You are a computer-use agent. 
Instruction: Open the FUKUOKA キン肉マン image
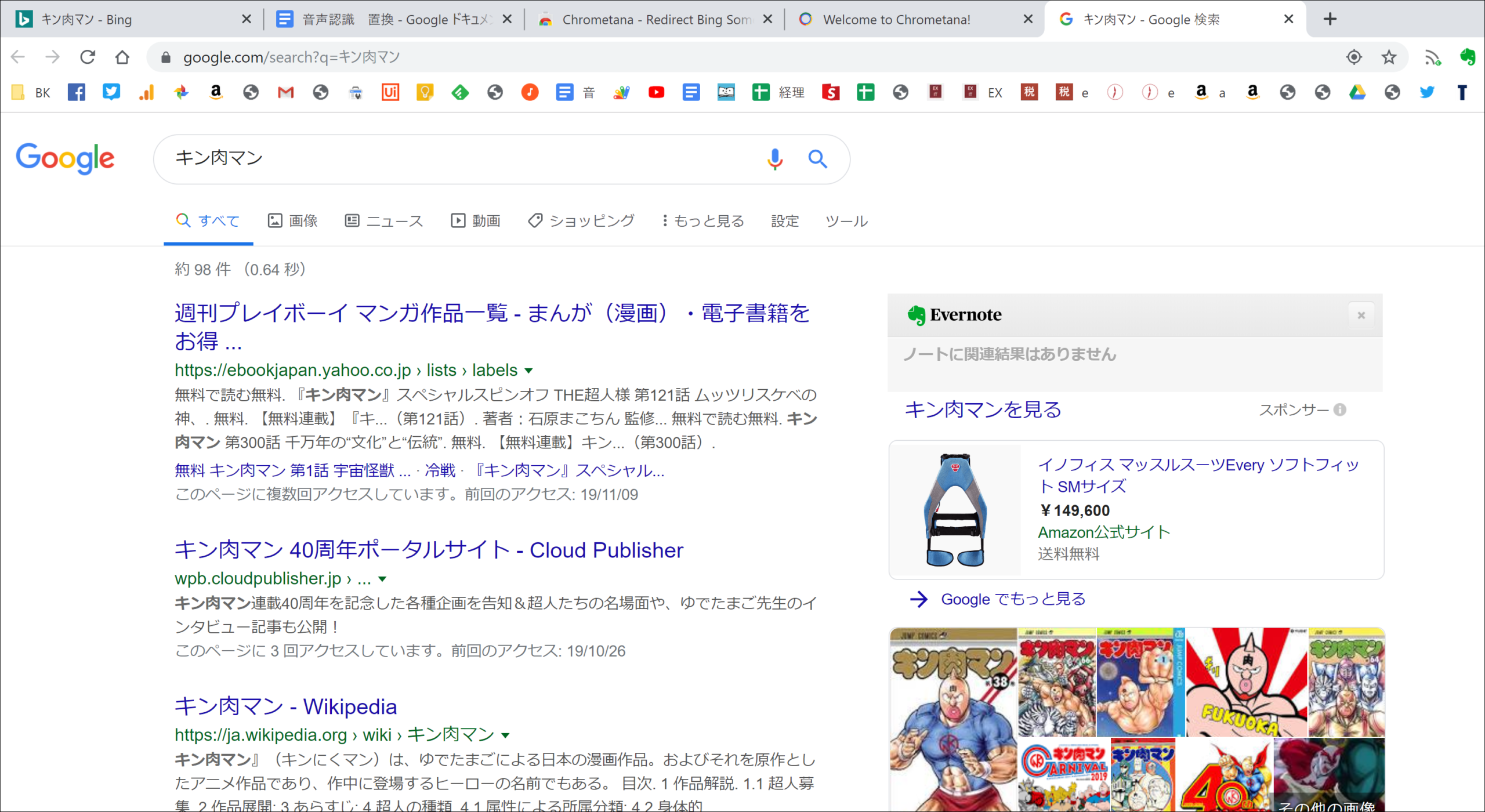tap(1246, 682)
